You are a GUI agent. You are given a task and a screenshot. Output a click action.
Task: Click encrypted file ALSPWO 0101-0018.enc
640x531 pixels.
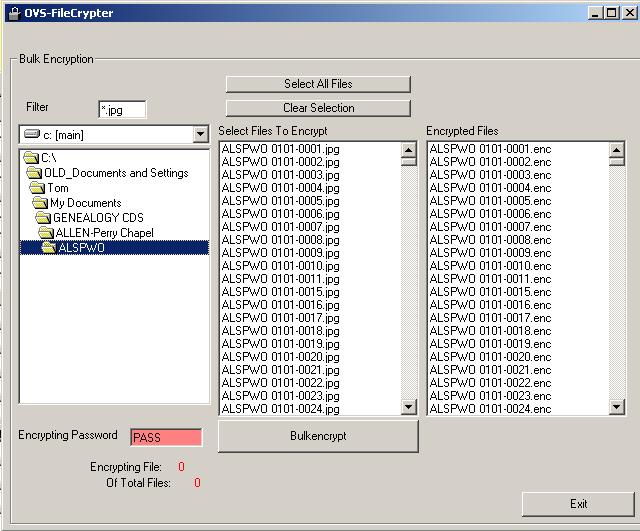(x=490, y=331)
